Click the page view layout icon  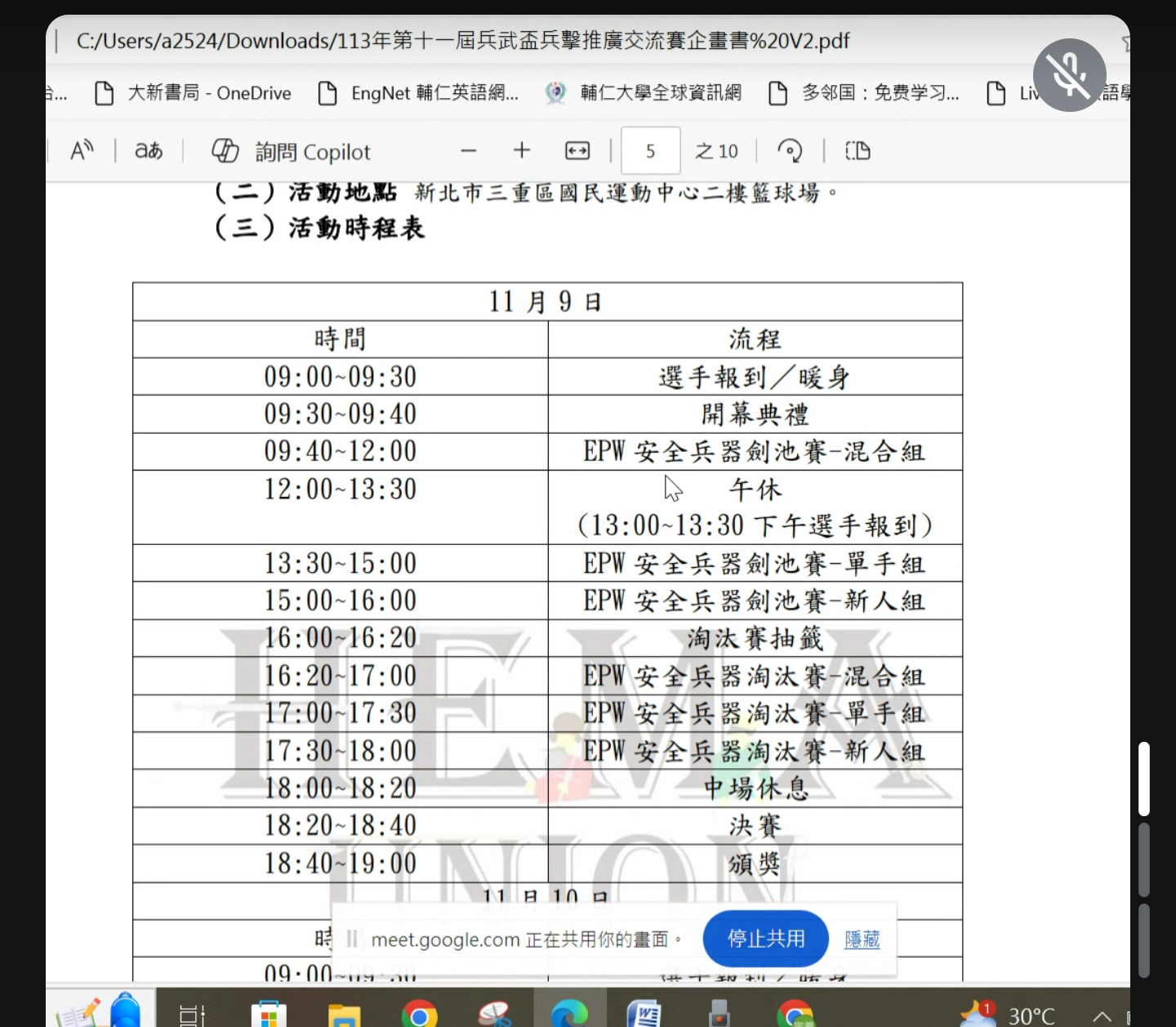tap(857, 151)
